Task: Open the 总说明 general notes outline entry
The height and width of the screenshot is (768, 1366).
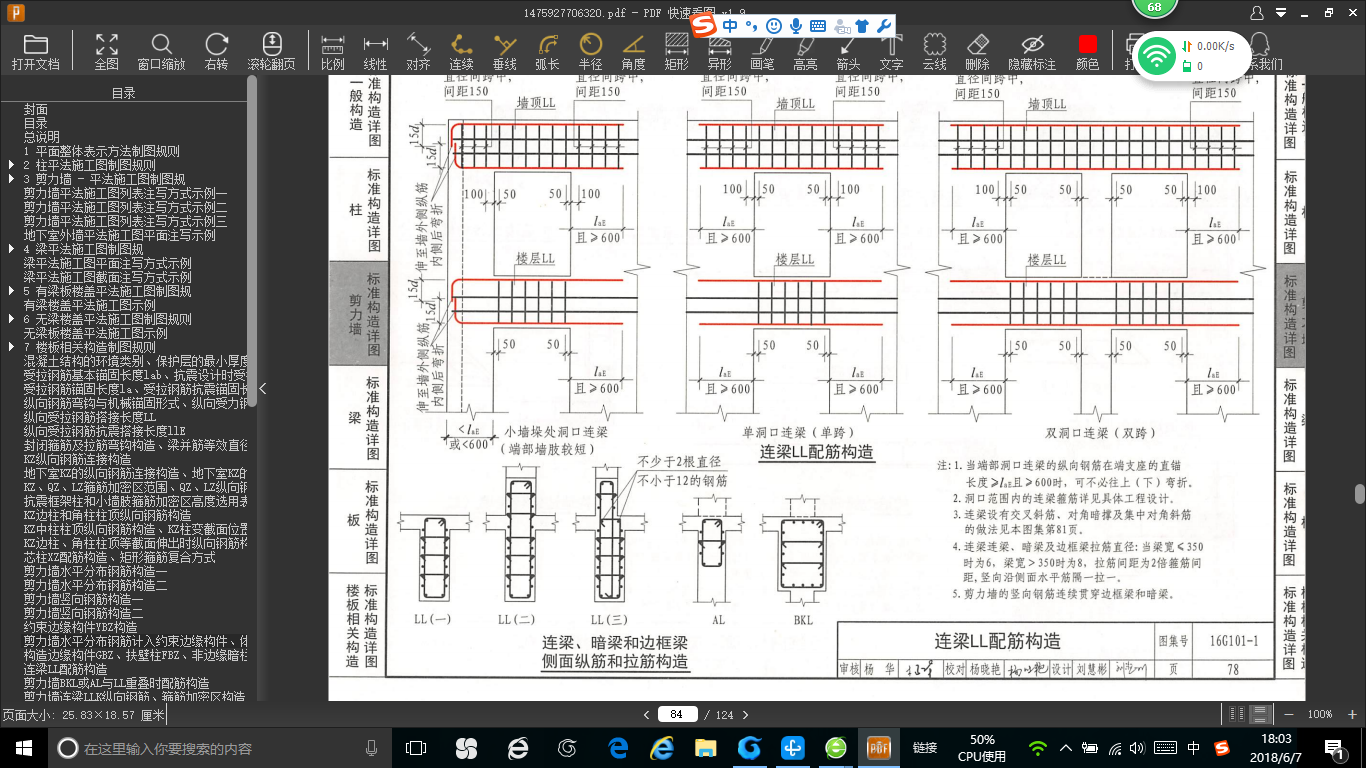Action: pos(42,137)
